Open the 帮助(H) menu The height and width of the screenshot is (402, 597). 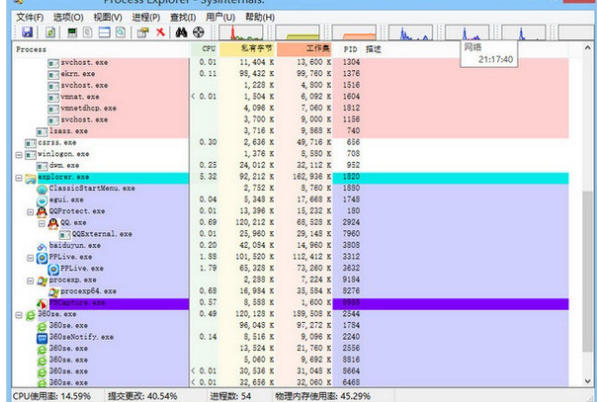click(x=260, y=17)
